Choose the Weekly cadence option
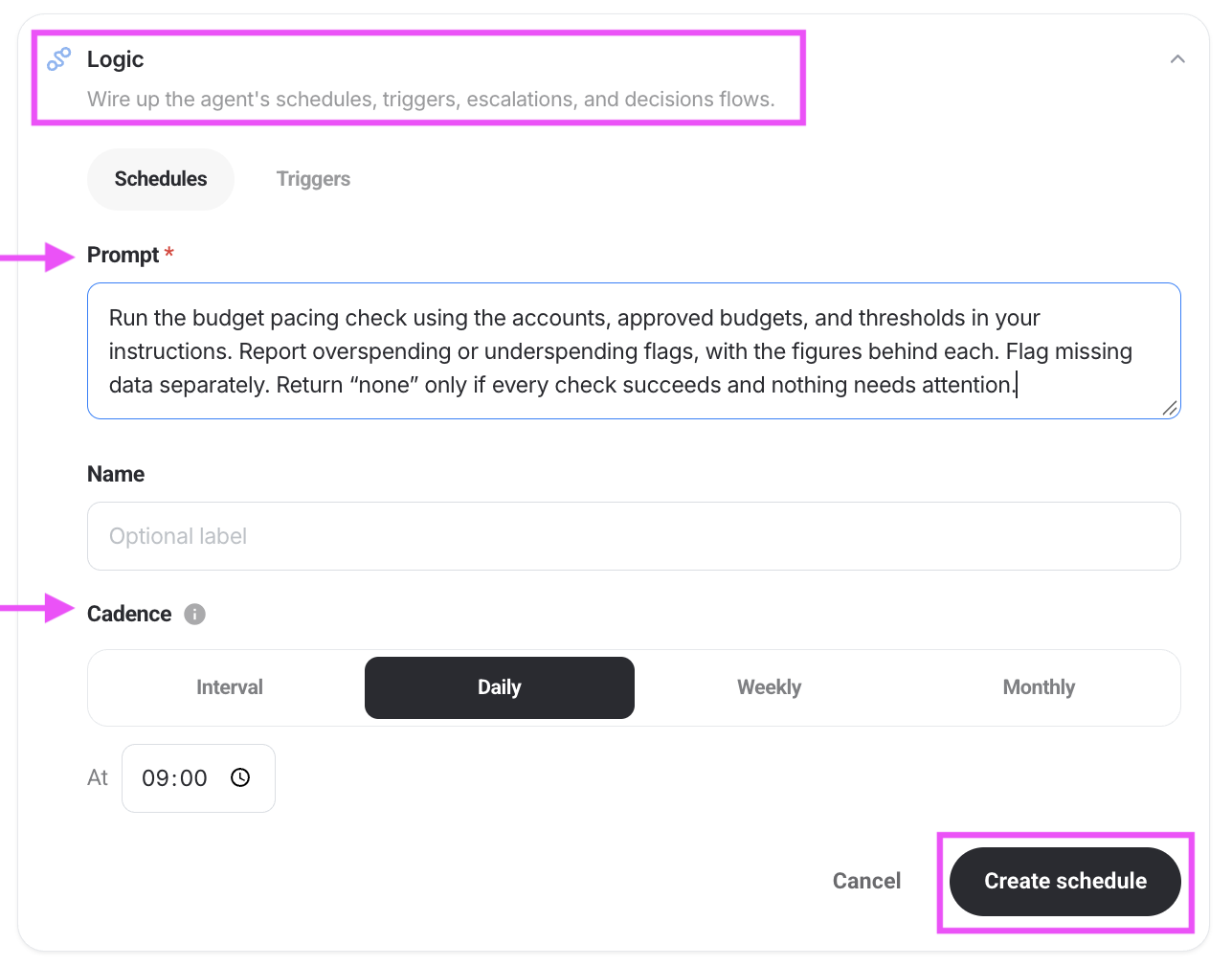 click(x=770, y=687)
